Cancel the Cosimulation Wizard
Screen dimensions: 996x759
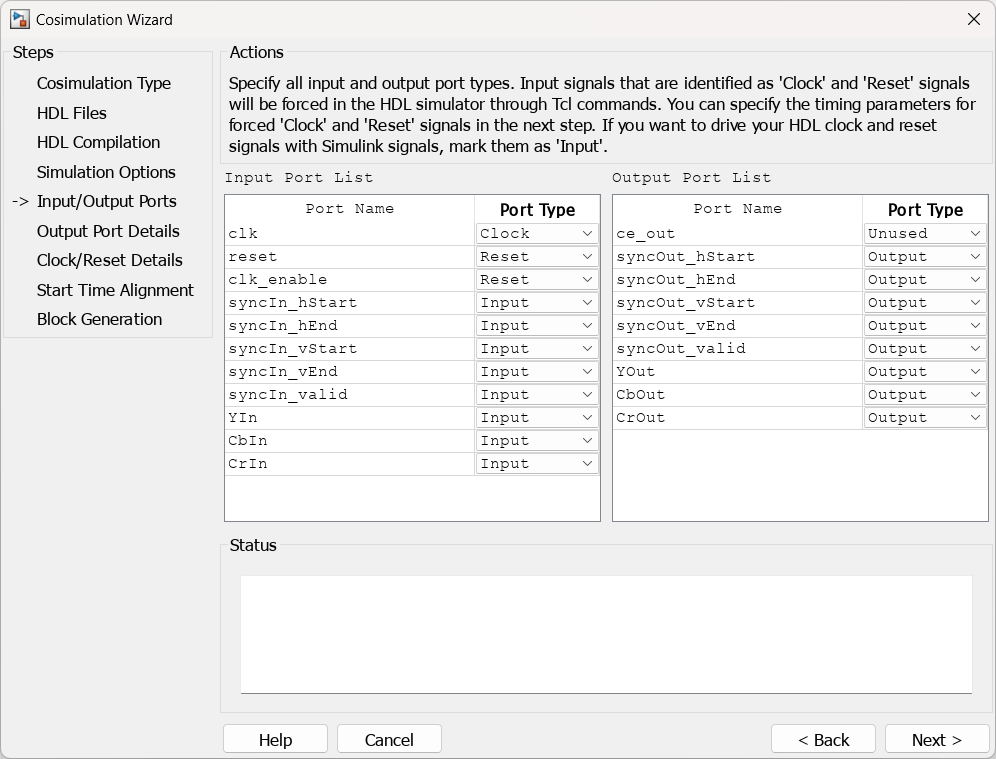389,739
